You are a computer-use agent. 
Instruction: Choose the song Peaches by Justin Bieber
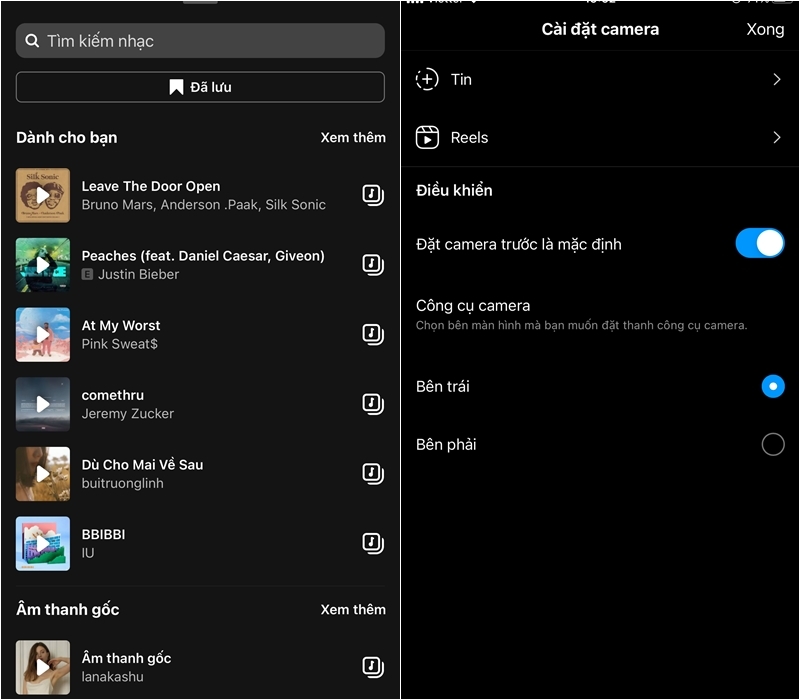click(202, 265)
